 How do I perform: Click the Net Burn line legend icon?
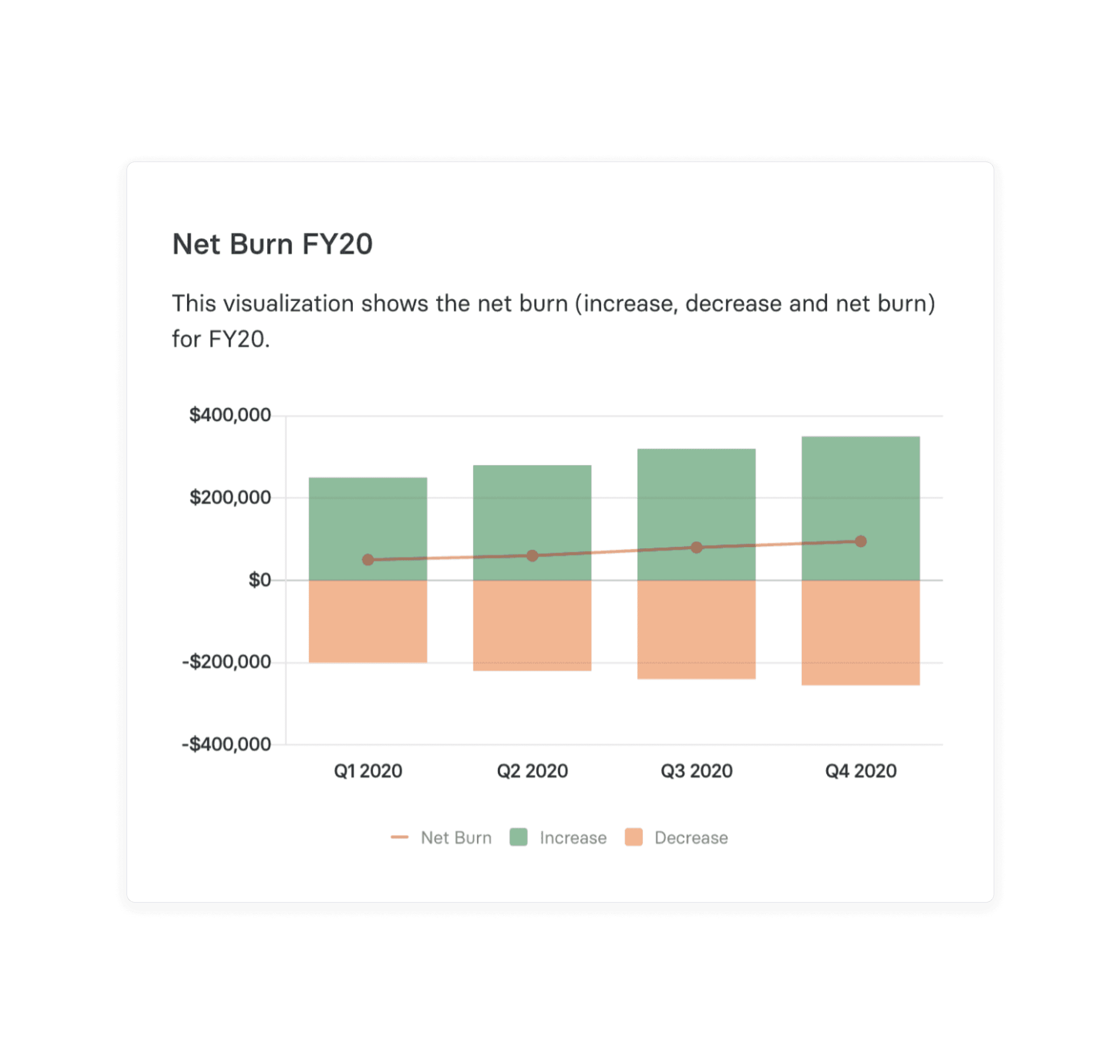coord(399,837)
